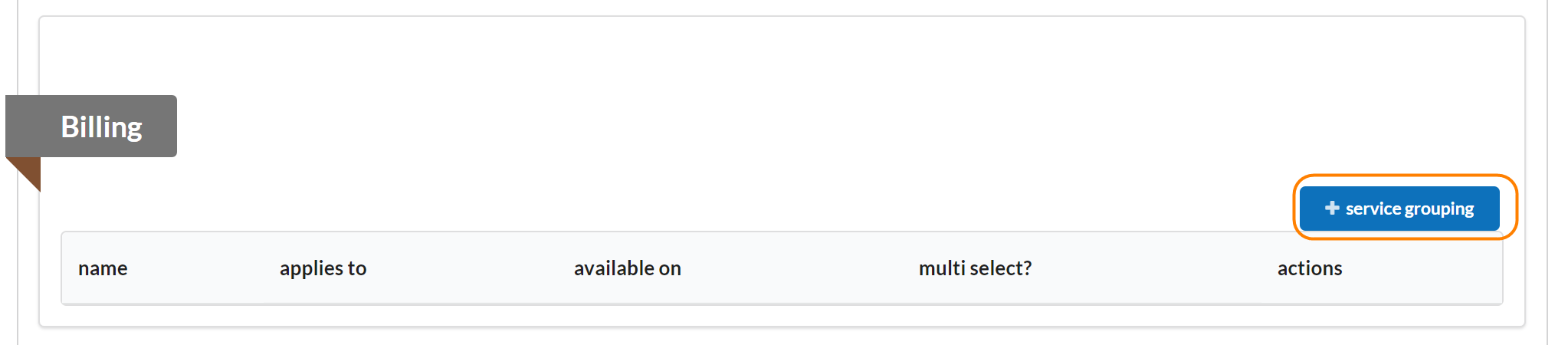Screen dimensions: 1568x345
Task: Click the word "to" in applies to header
Action: tap(357, 268)
